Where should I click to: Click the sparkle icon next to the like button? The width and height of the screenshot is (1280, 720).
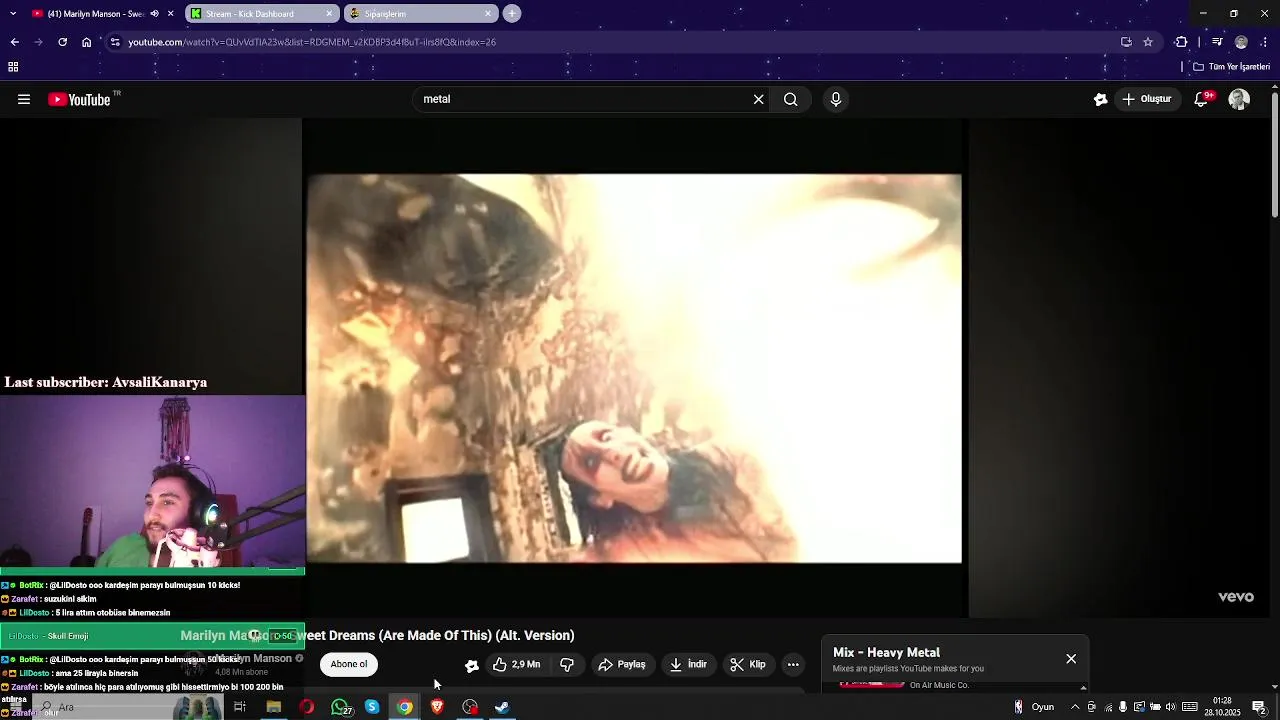pos(472,665)
